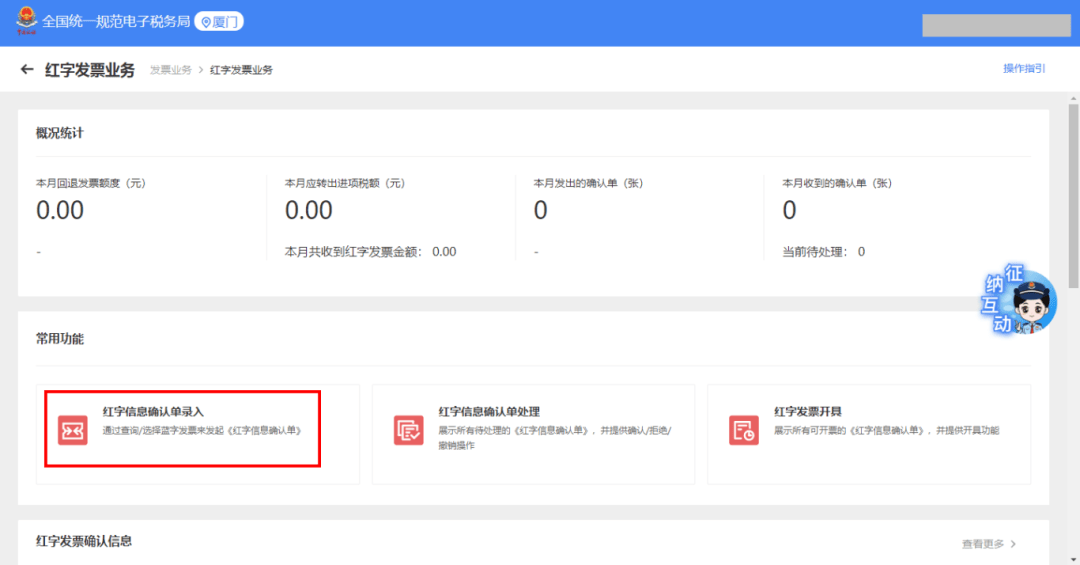The image size is (1080, 565).
Task: Open the 厦门 location selector
Action: coord(219,22)
